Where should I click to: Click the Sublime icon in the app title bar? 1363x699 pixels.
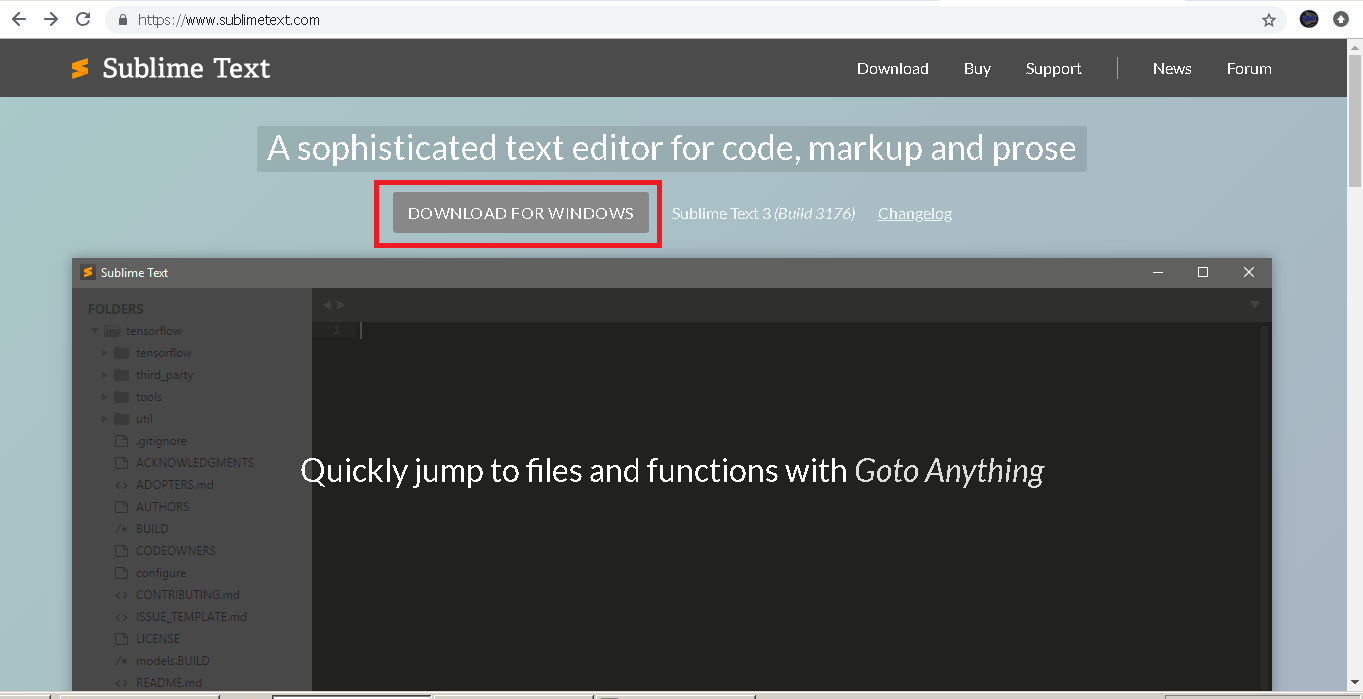[88, 272]
